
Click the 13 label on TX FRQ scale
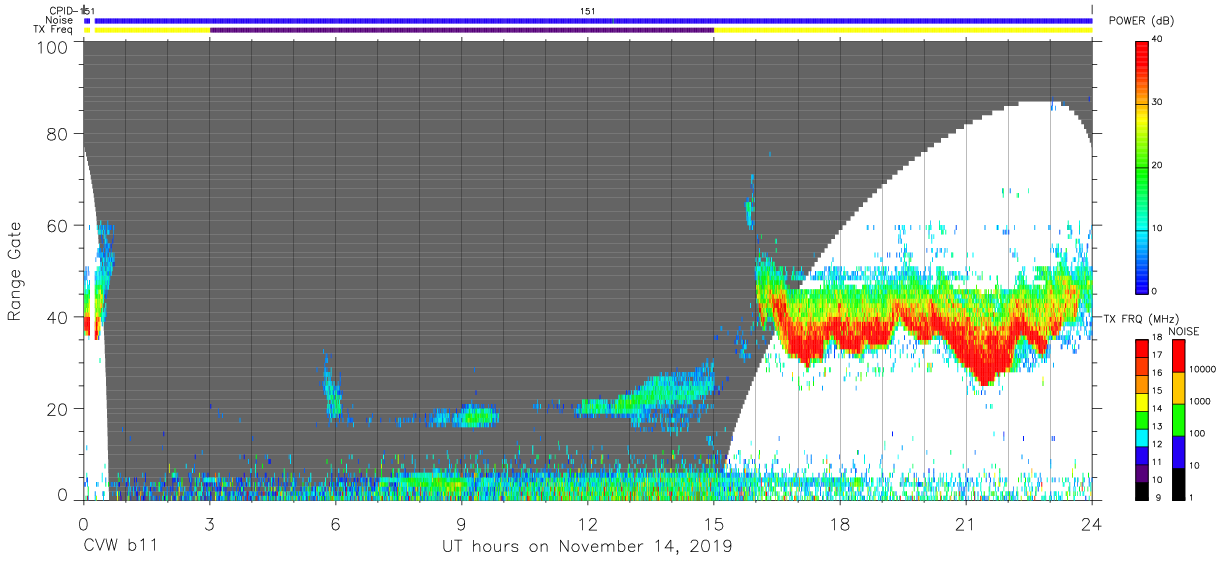pos(1157,427)
